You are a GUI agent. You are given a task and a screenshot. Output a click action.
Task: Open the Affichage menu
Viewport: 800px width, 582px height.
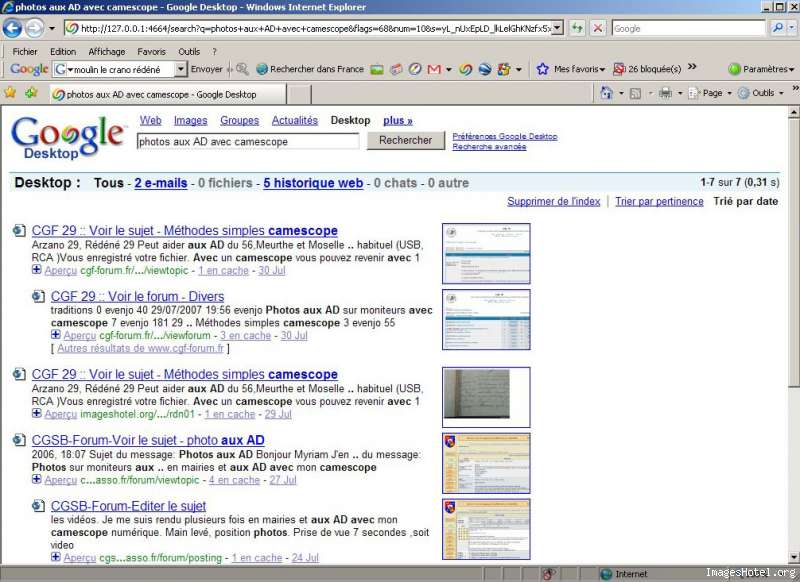coord(107,52)
